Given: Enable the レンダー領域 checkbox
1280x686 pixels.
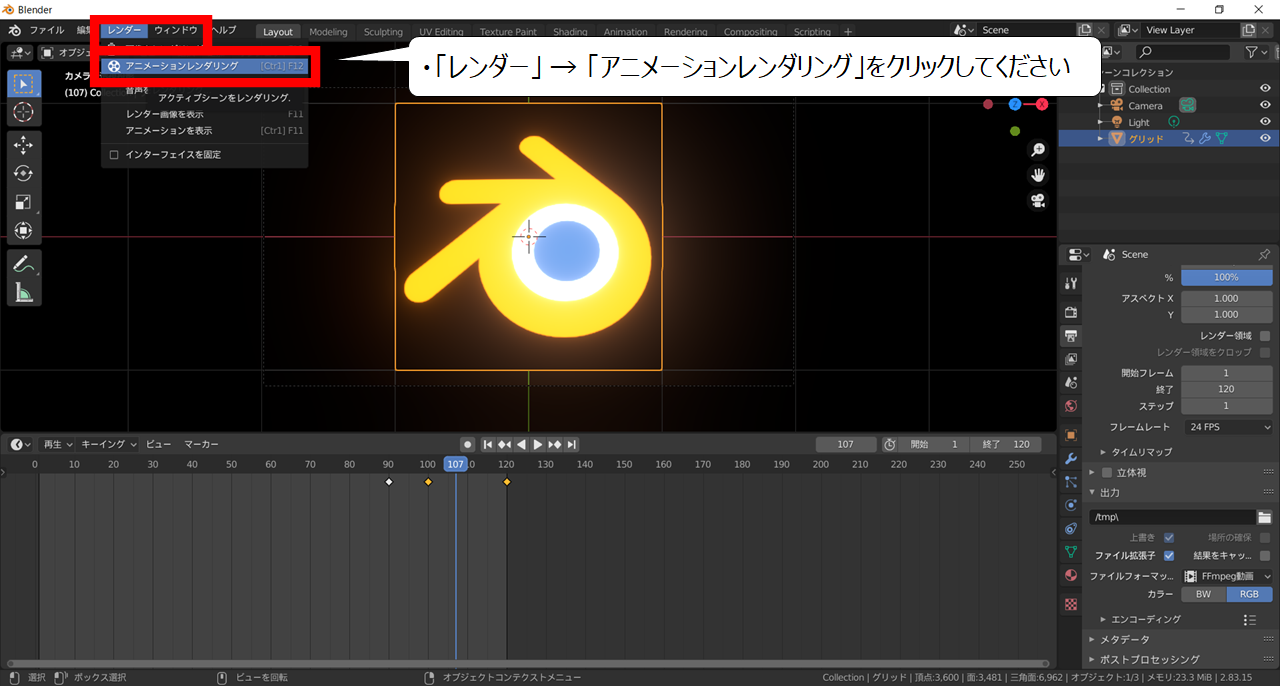Looking at the screenshot, I should (x=1265, y=336).
